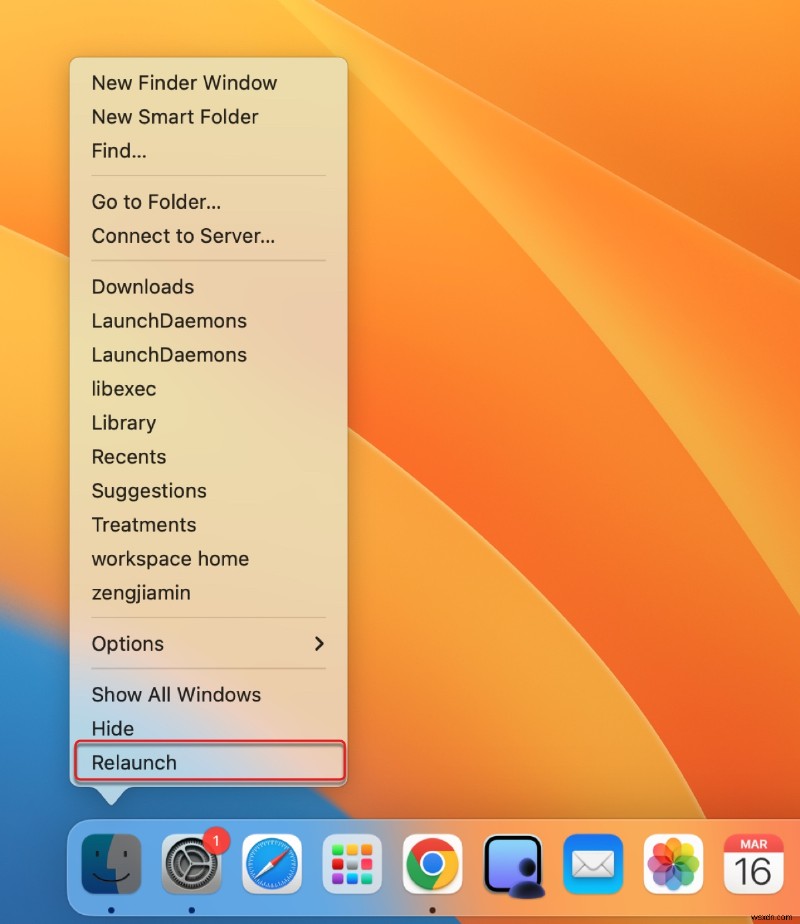The width and height of the screenshot is (800, 924).
Task: Open the screen sharing app icon
Action: pyautogui.click(x=513, y=865)
